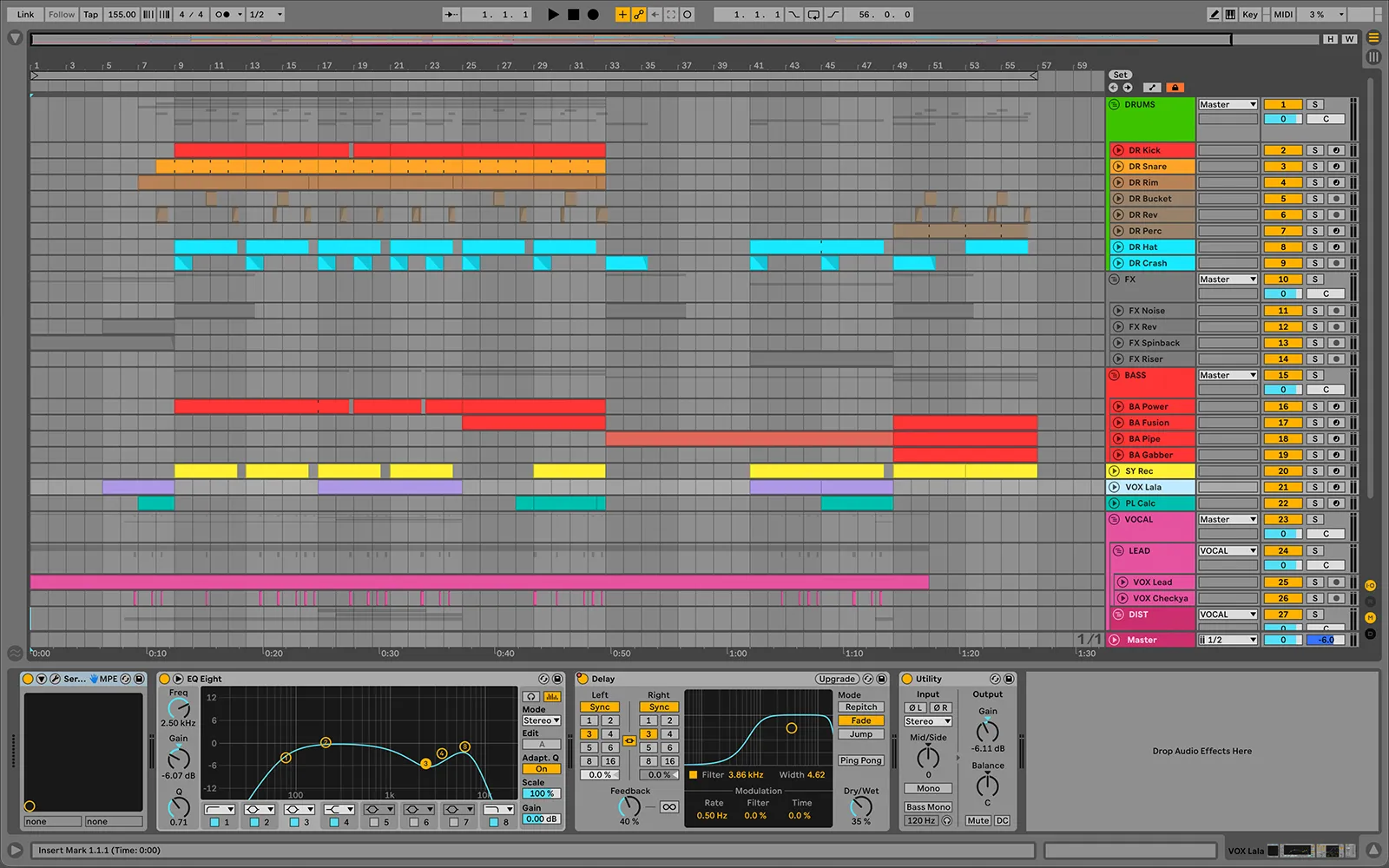Screen dimensions: 1389x868
Task: Select Delay Jump mode
Action: (x=860, y=734)
